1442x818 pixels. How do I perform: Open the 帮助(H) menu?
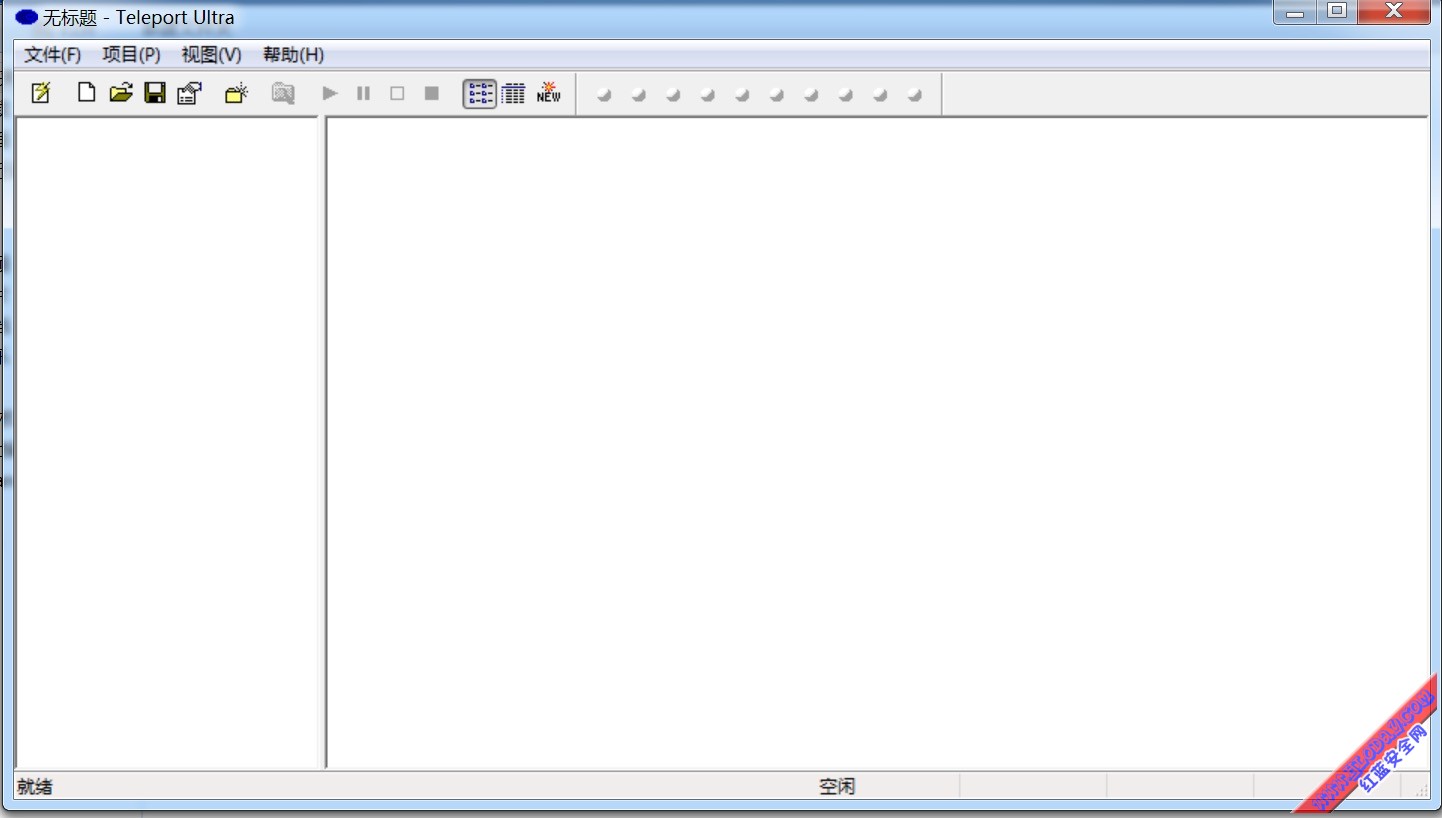point(293,55)
